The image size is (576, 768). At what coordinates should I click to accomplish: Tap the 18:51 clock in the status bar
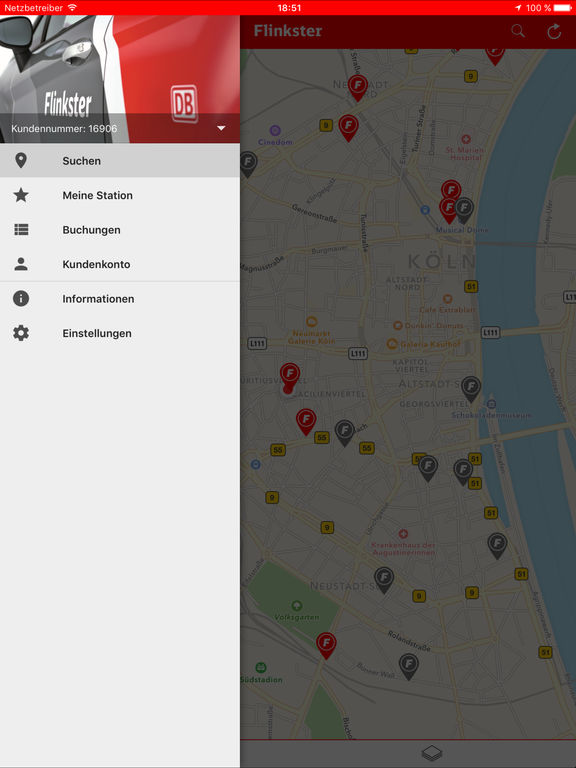coord(289,7)
